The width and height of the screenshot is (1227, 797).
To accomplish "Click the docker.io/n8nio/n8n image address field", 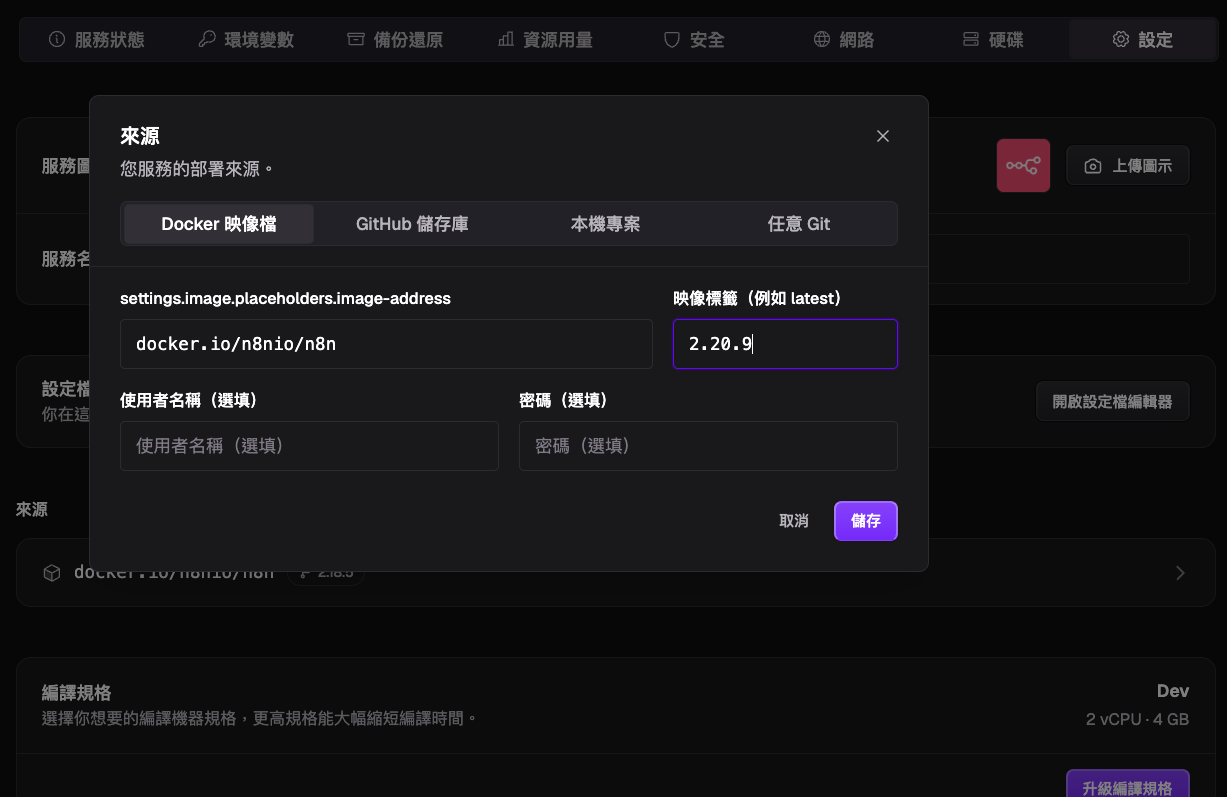I will (x=386, y=344).
